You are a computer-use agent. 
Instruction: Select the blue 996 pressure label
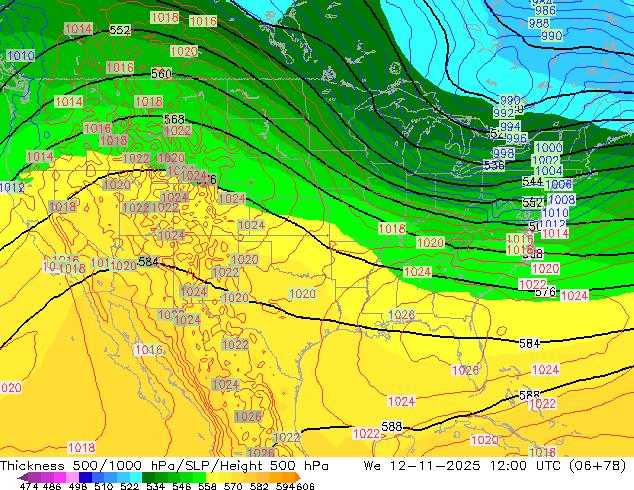pos(516,138)
